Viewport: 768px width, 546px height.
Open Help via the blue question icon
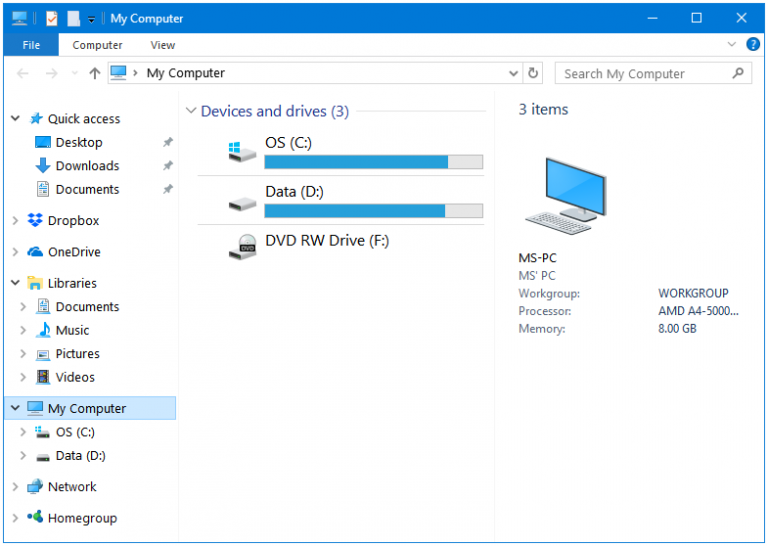[x=753, y=44]
